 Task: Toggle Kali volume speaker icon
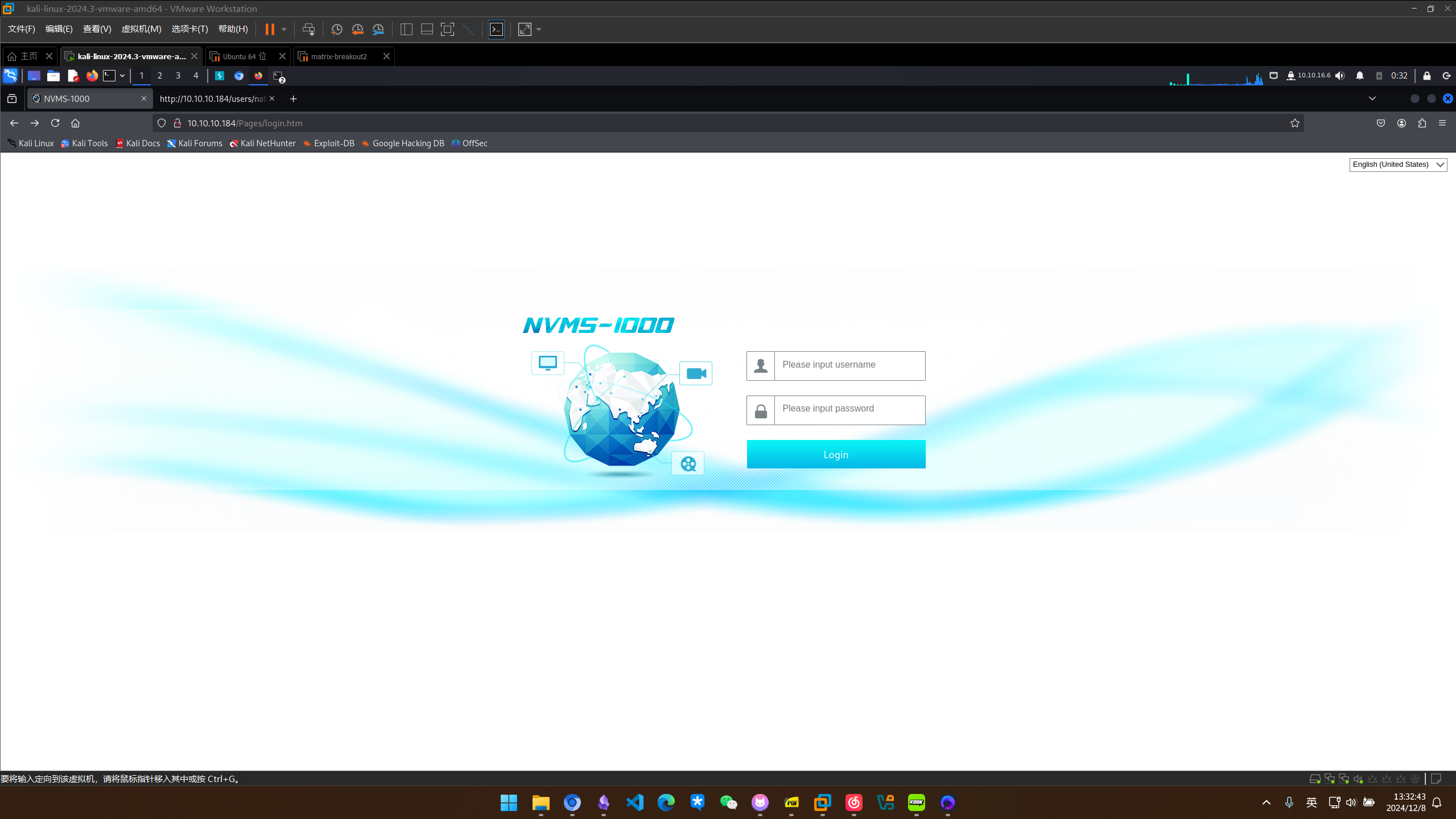[1340, 76]
